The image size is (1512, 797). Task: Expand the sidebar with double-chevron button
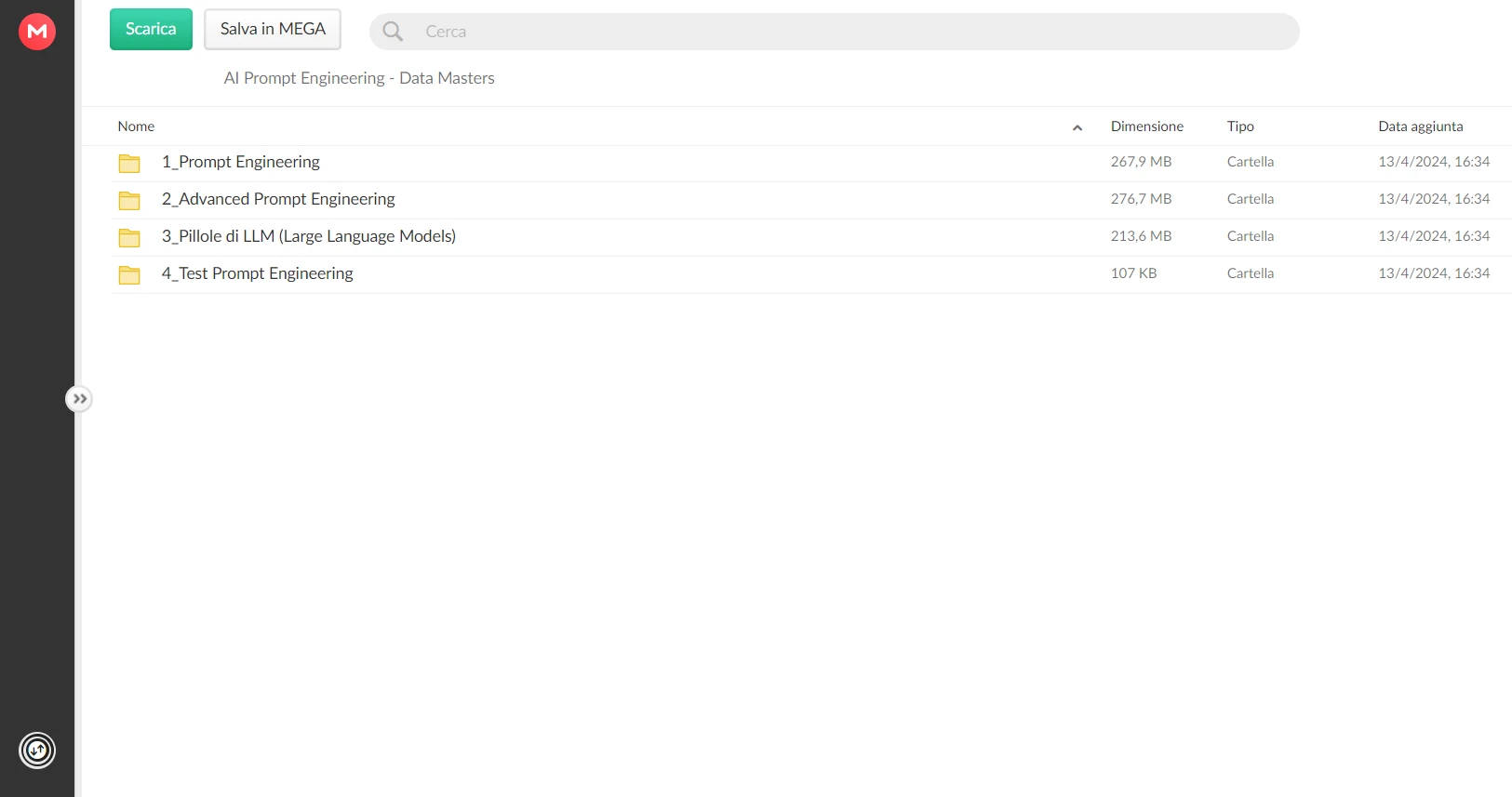80,399
